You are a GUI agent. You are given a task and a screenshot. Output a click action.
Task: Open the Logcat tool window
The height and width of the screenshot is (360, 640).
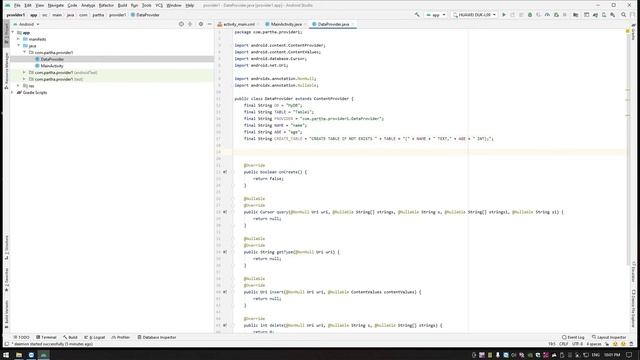[95, 337]
